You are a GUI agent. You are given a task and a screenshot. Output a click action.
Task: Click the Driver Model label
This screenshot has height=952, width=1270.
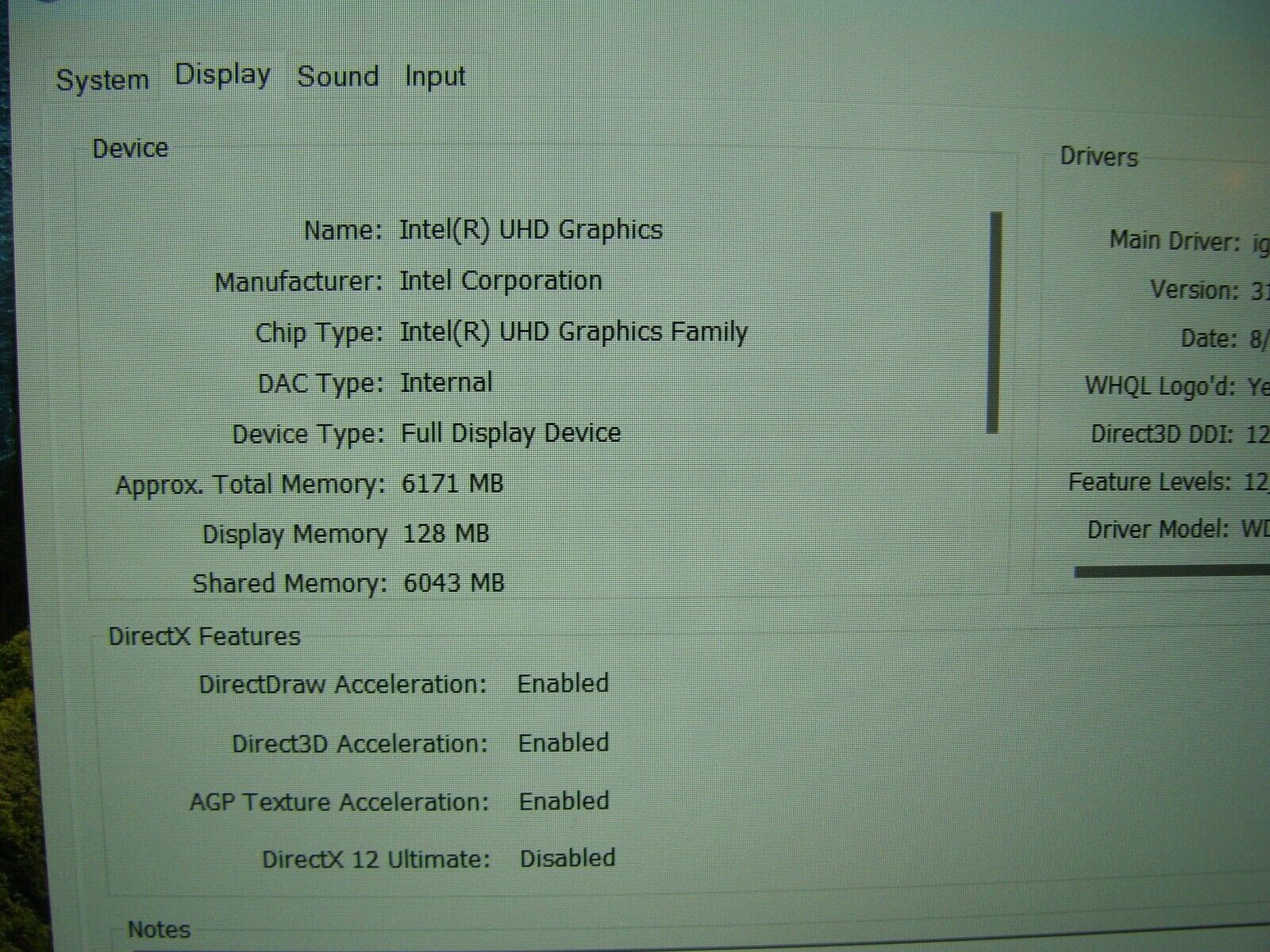click(x=1159, y=529)
